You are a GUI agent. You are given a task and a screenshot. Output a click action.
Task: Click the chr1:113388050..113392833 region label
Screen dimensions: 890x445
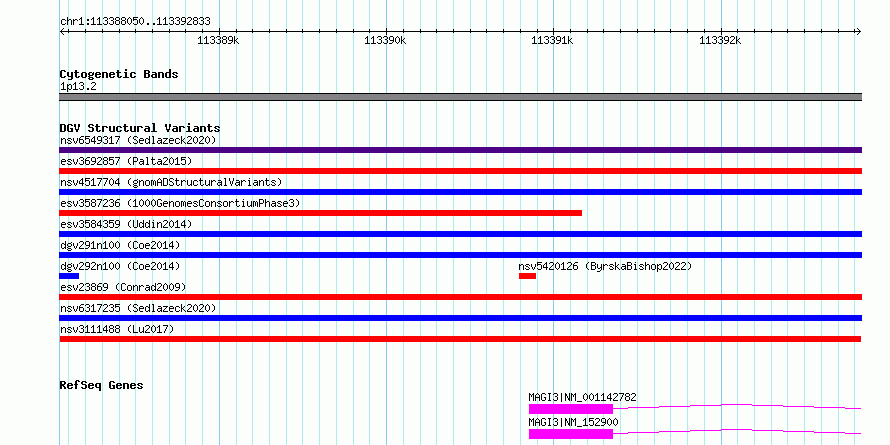click(x=135, y=22)
